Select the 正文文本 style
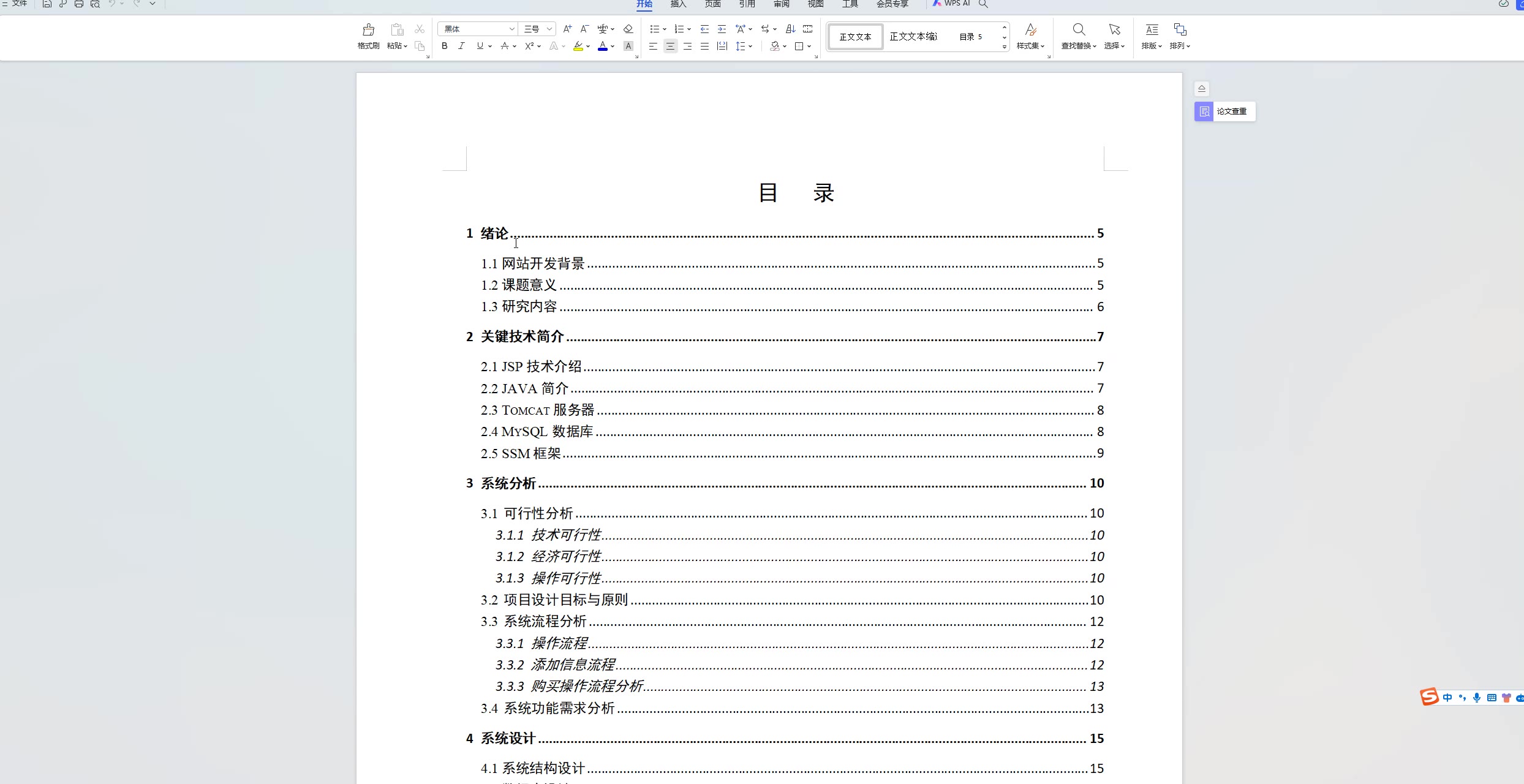 855,37
